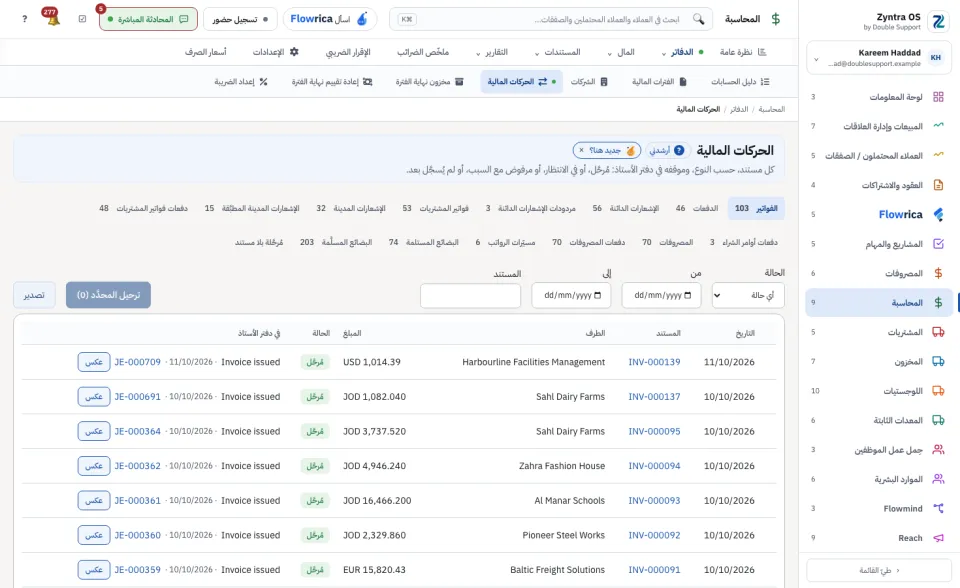The height and width of the screenshot is (588, 960).
Task: Select the مسيّرات الرواتب 6 tab
Action: pos(505,243)
